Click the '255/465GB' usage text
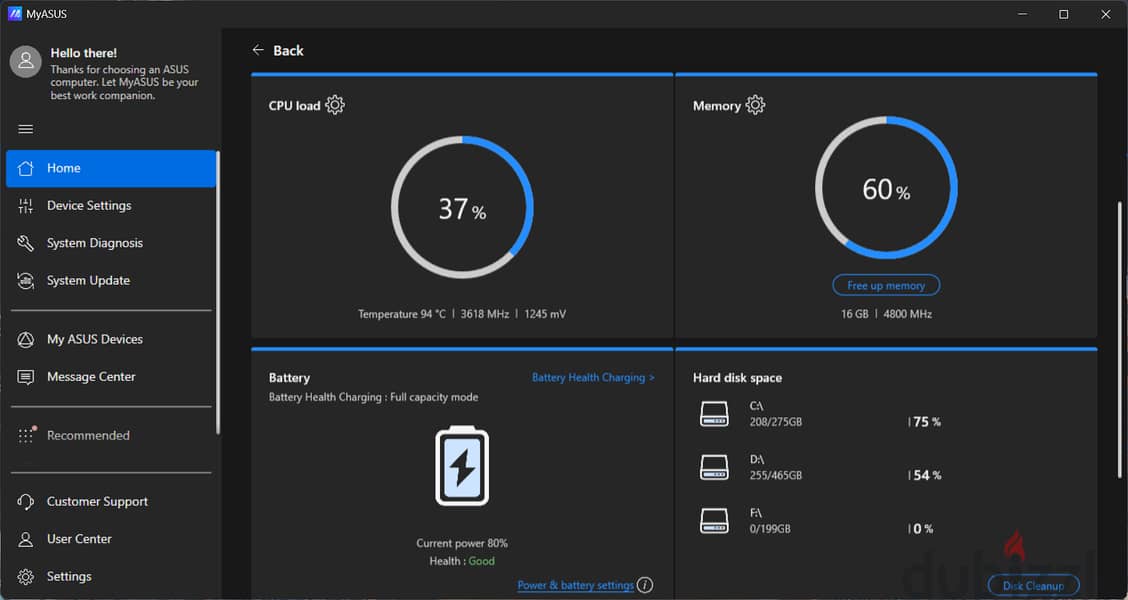Image resolution: width=1128 pixels, height=600 pixels. [x=776, y=475]
